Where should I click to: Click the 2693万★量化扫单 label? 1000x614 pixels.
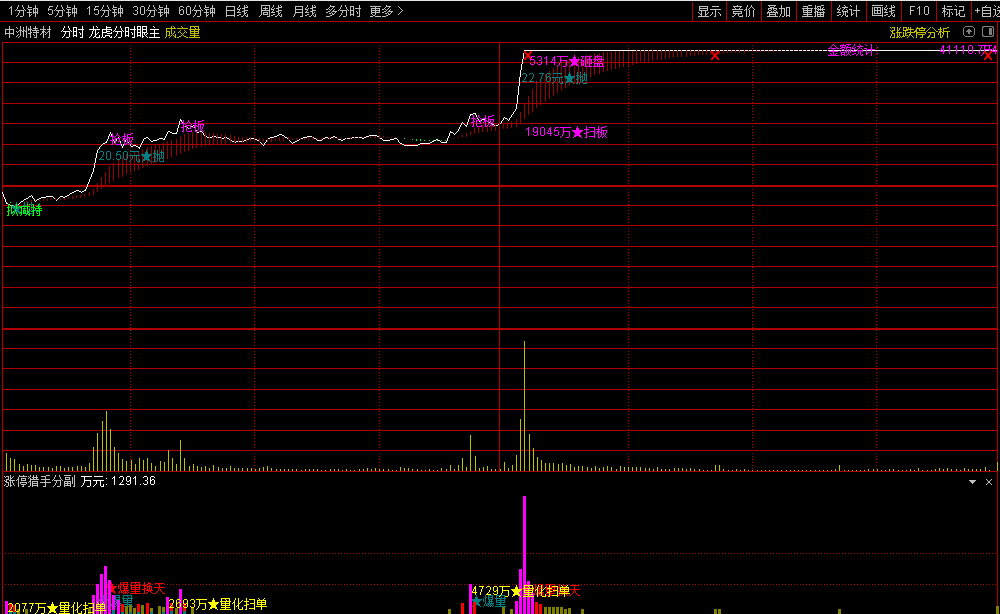pyautogui.click(x=218, y=604)
